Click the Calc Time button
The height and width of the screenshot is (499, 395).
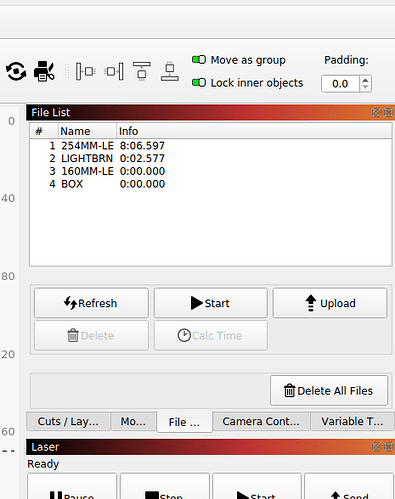tap(211, 335)
